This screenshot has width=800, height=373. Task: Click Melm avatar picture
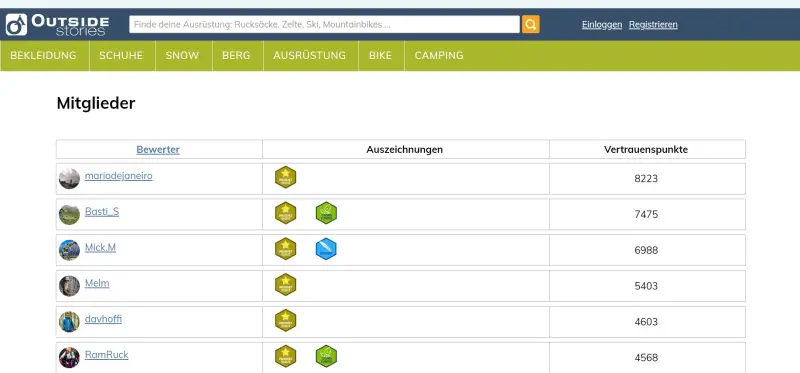pos(69,286)
